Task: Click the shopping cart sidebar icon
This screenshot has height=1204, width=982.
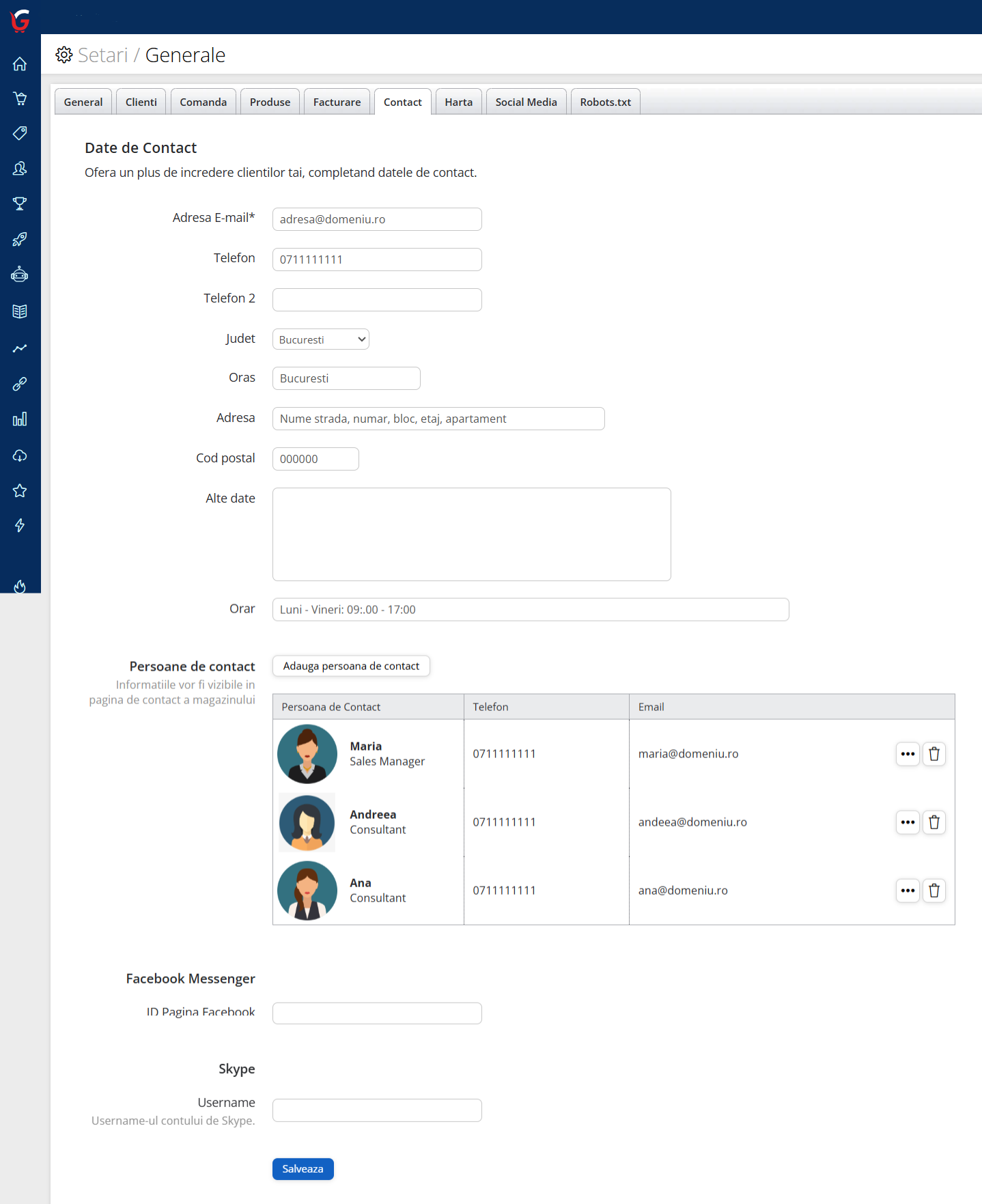Action: coord(20,98)
